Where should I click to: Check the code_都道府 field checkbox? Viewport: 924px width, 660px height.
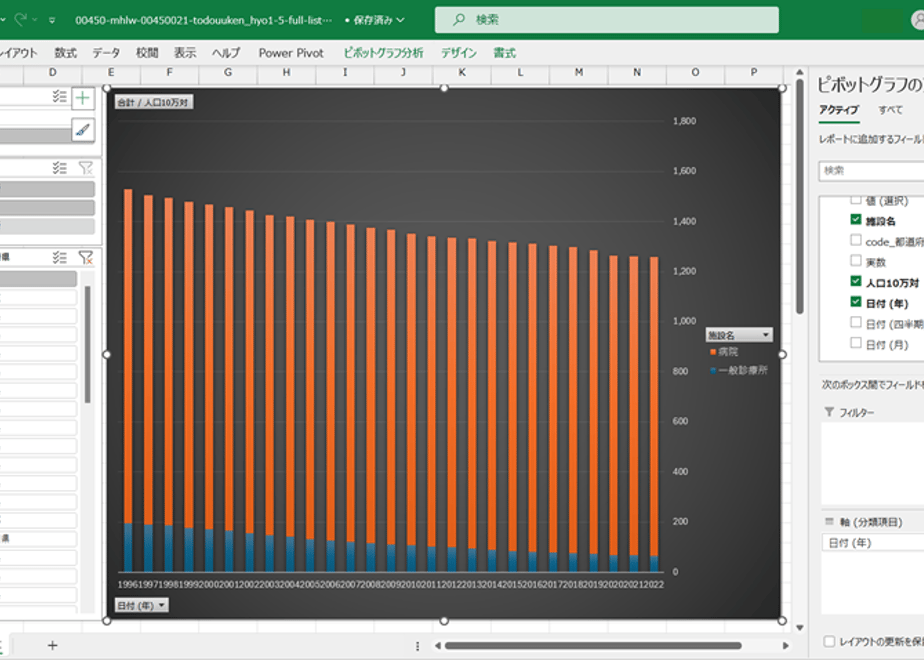856,240
